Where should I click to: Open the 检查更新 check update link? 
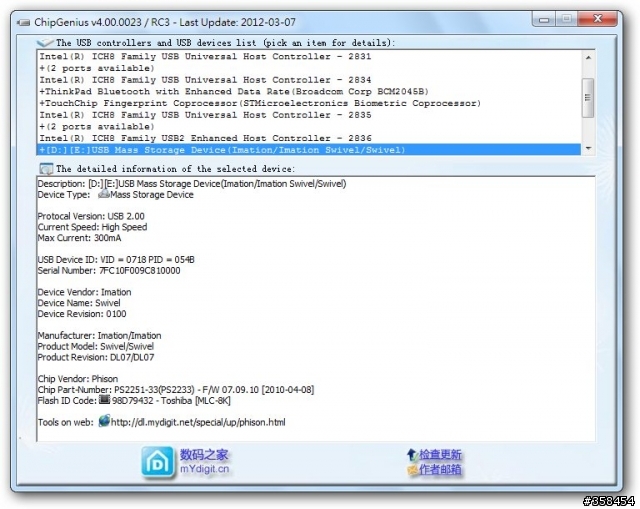point(440,454)
